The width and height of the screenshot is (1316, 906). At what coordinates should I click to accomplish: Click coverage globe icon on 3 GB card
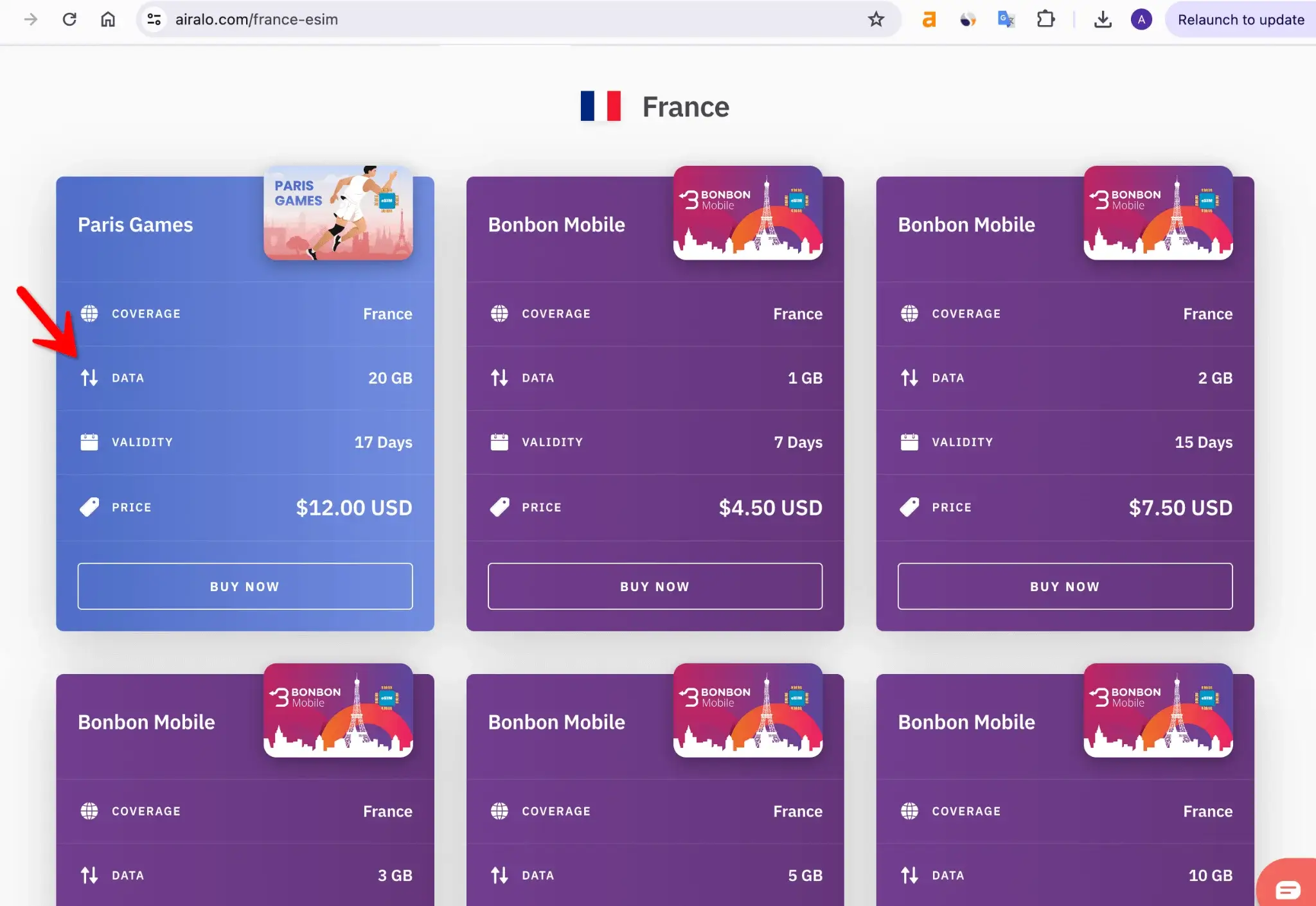click(89, 811)
